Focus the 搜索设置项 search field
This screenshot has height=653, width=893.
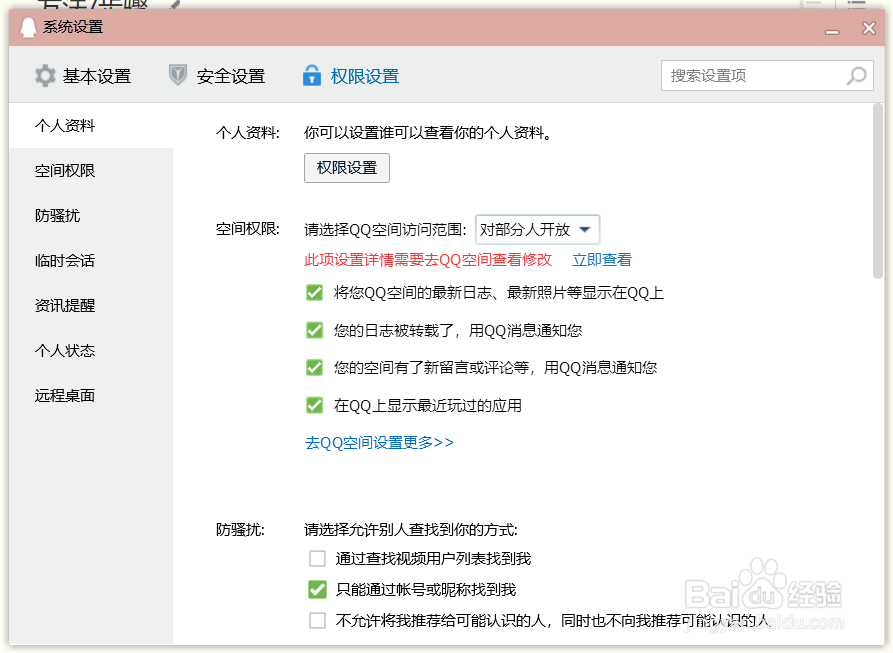767,76
